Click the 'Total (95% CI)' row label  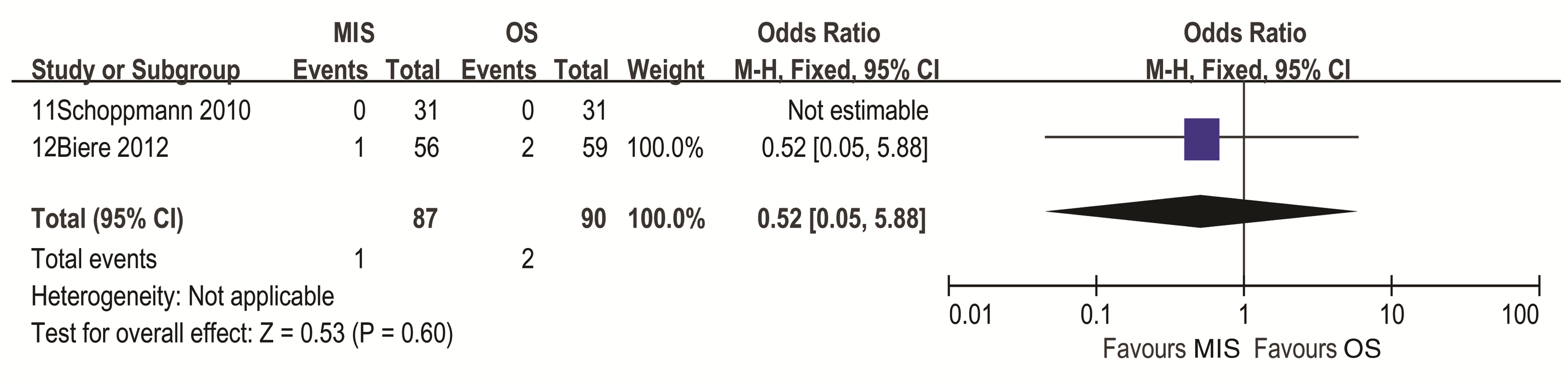(x=107, y=219)
